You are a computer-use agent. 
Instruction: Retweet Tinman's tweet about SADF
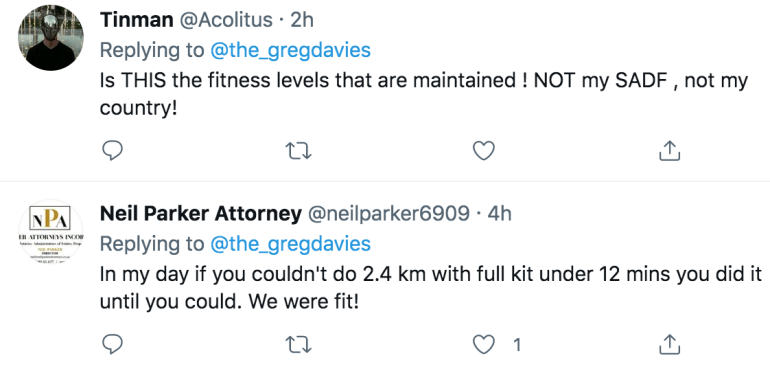click(299, 151)
